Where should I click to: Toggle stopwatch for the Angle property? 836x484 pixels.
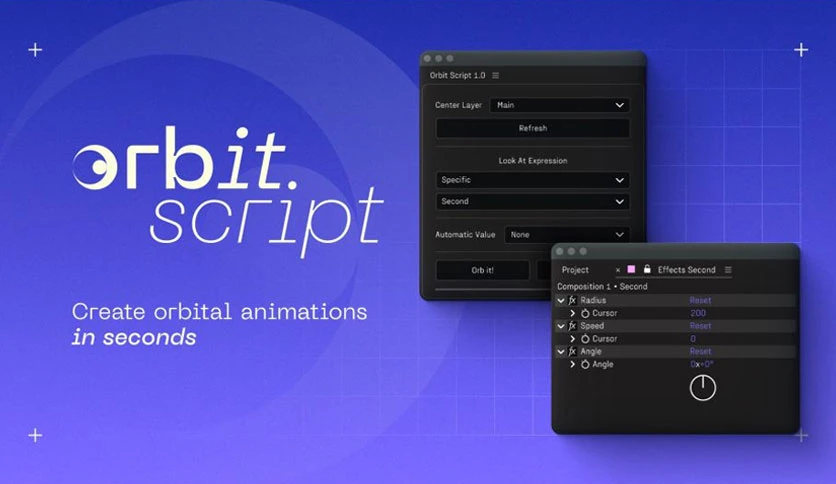coord(585,365)
